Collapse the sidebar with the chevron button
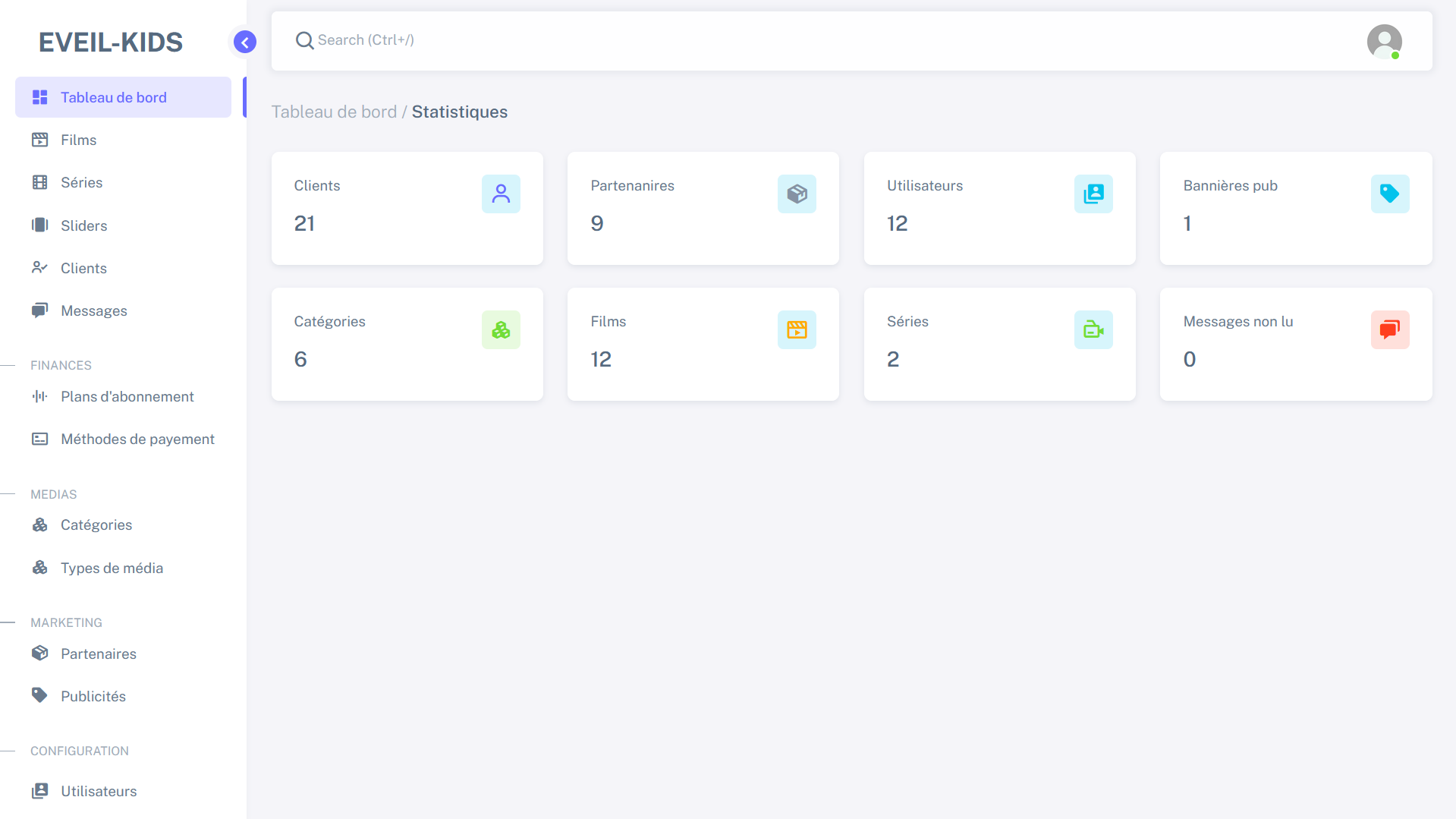 [244, 42]
